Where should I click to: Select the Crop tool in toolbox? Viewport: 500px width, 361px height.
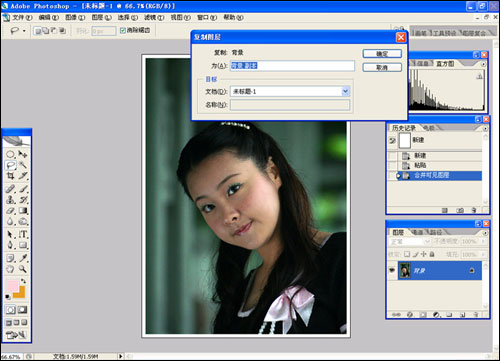point(10,176)
